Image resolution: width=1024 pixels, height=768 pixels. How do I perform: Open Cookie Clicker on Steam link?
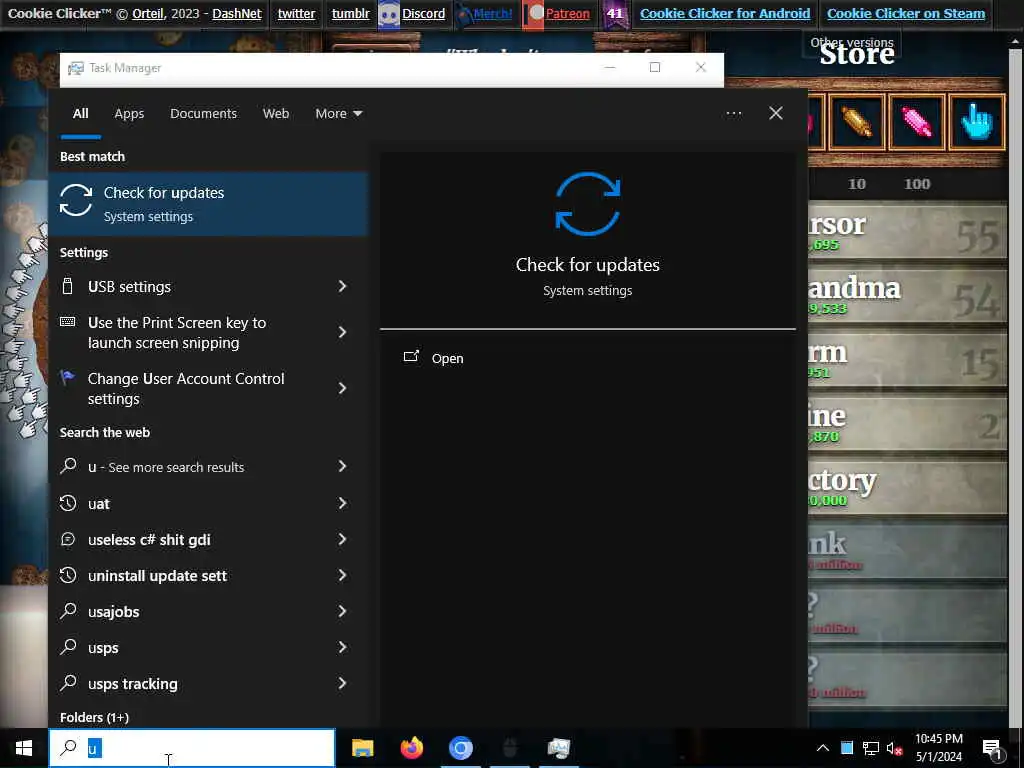point(906,13)
